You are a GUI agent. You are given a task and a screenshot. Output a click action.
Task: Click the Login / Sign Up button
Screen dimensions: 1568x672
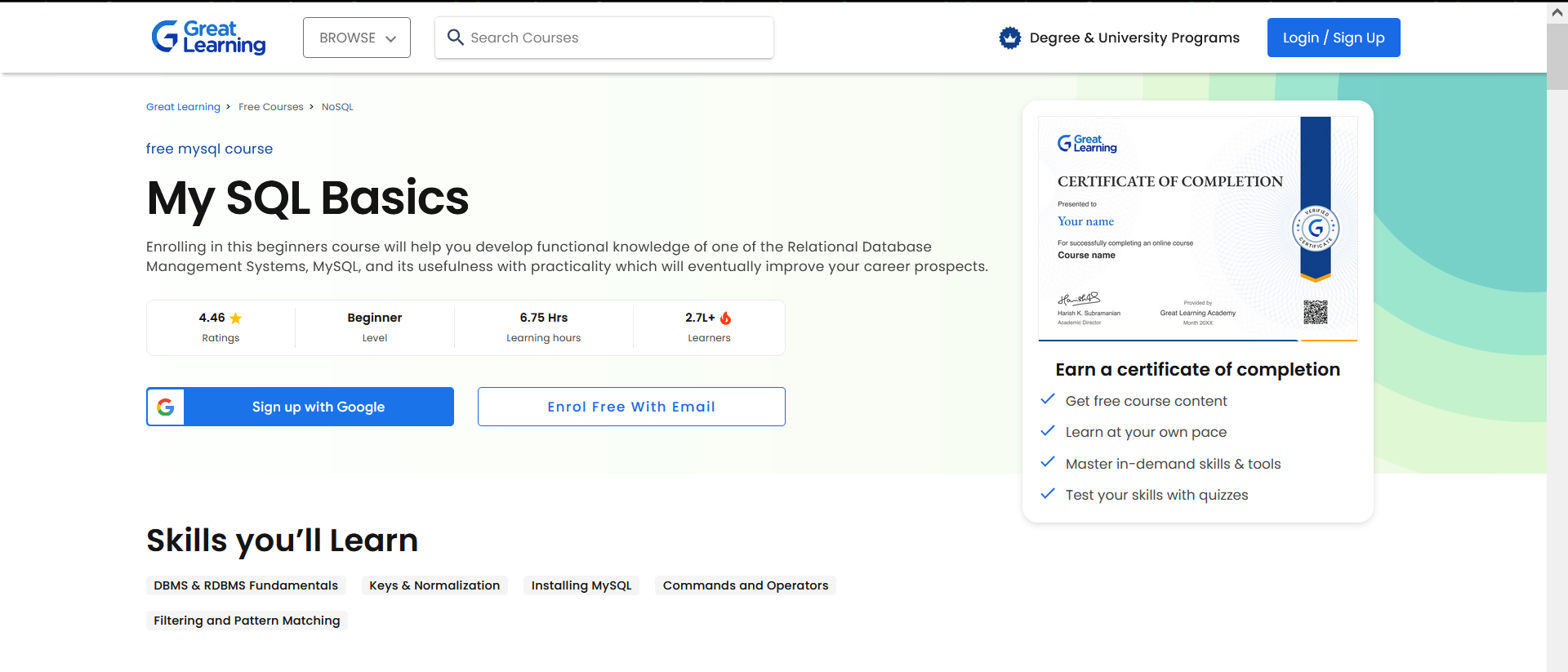pyautogui.click(x=1334, y=38)
